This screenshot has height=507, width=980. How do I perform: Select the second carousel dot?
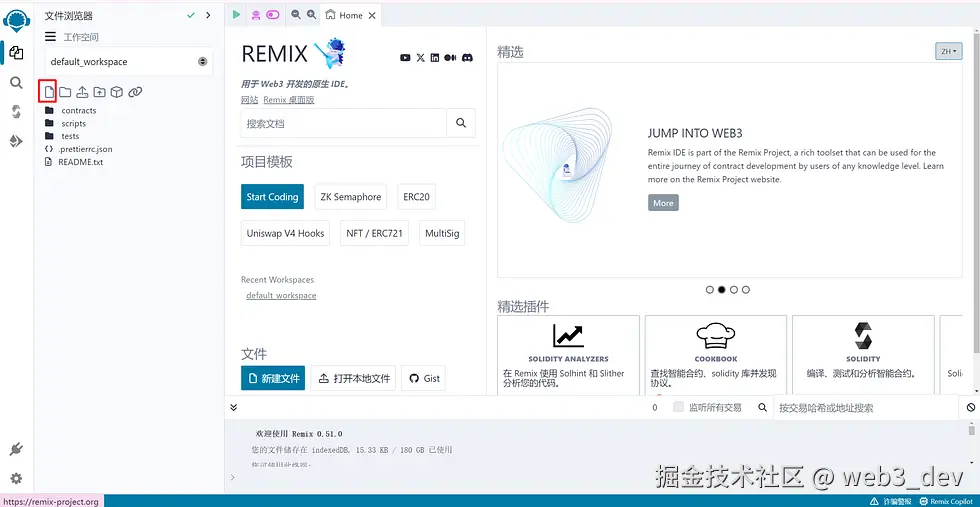pyautogui.click(x=721, y=289)
